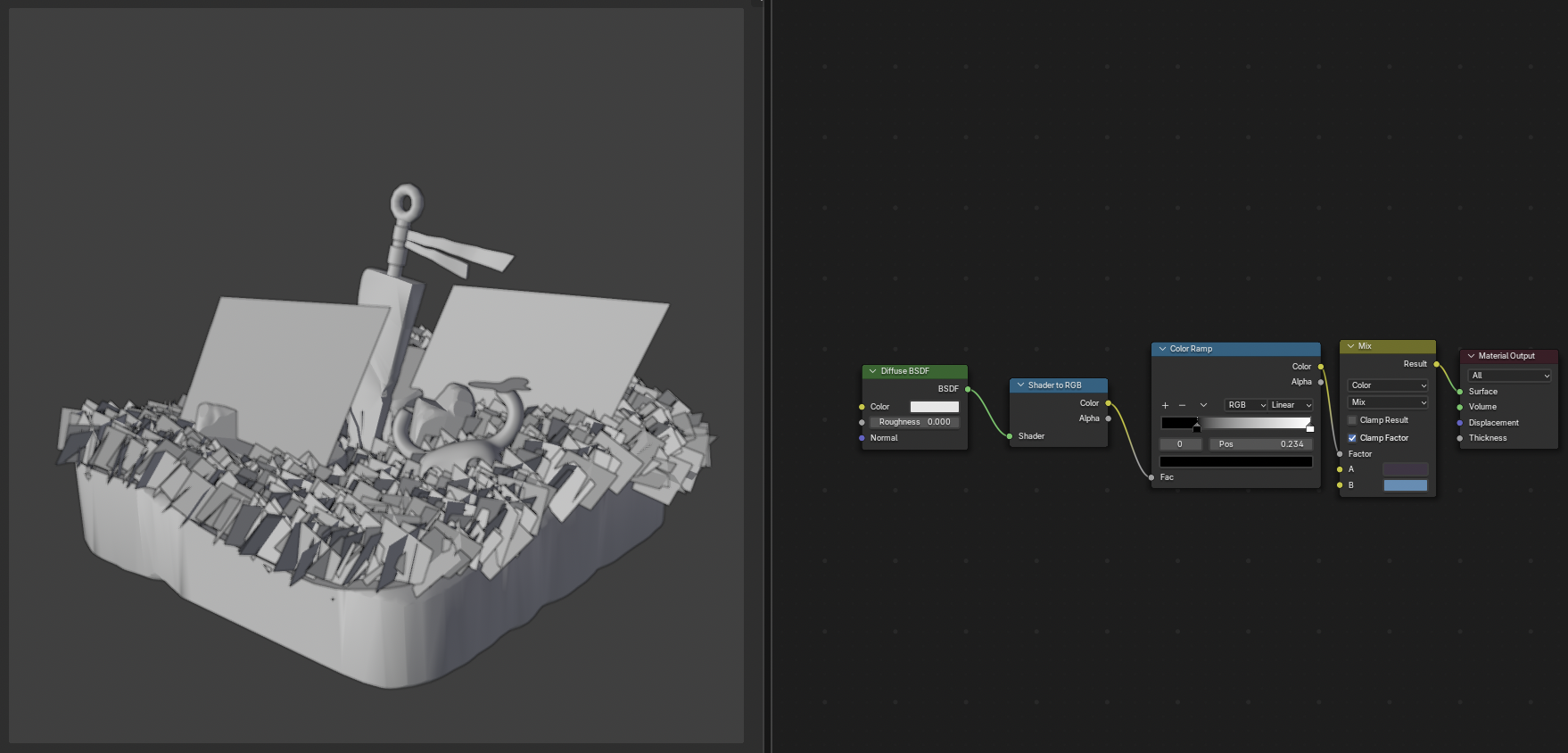
Task: Click the Mix node B blue swatch
Action: (x=1406, y=485)
